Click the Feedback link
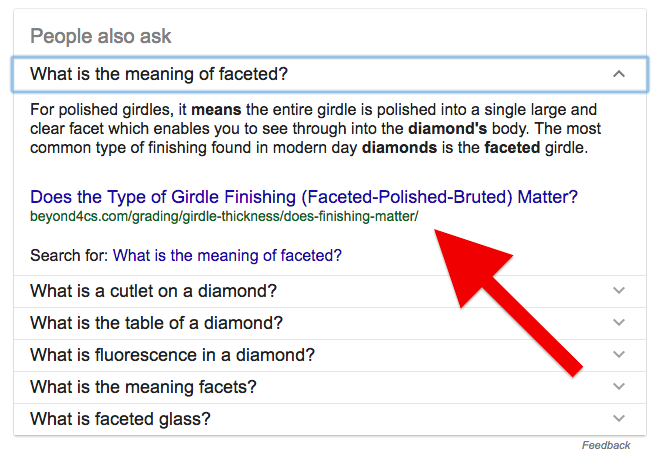This screenshot has width=660, height=458. pyautogui.click(x=606, y=445)
